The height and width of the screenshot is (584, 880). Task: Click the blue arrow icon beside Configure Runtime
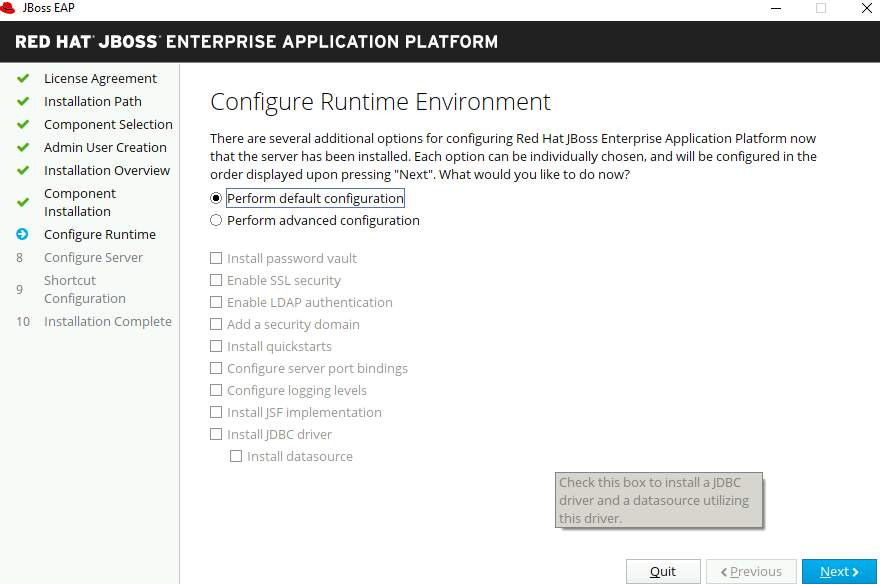(x=22, y=234)
